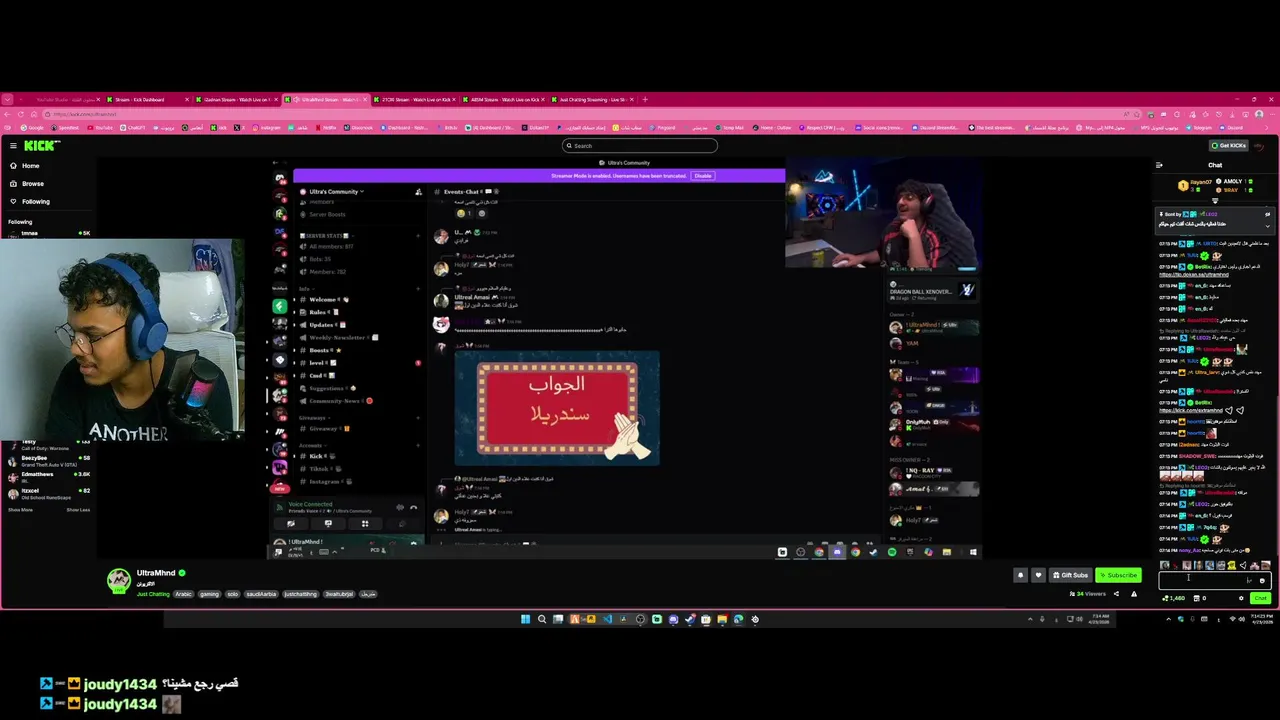Viewport: 1280px width, 720px height.
Task: Select the Arabic stream tag
Action: [184, 594]
